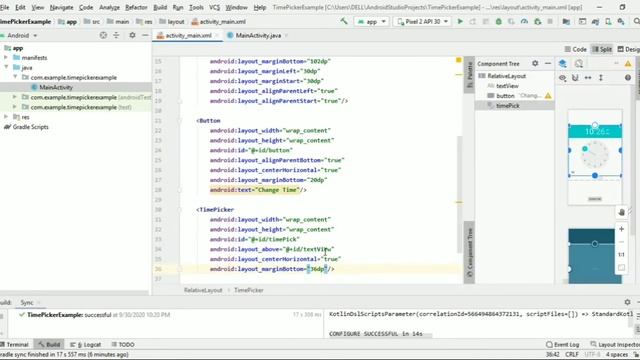This screenshot has height=360, width=640.
Task: Open the profiler gauge icon in toolbar
Action: (x=524, y=21)
